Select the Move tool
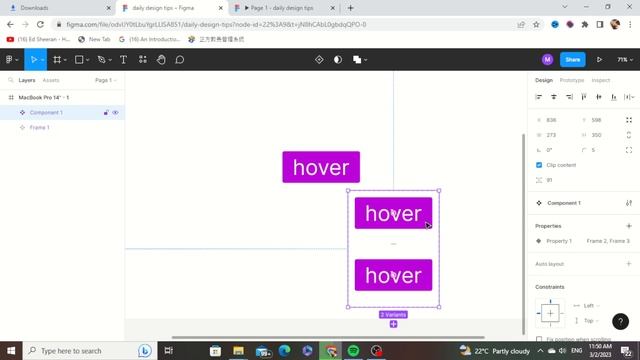Screen dimensions: 640x360 [x=33, y=60]
